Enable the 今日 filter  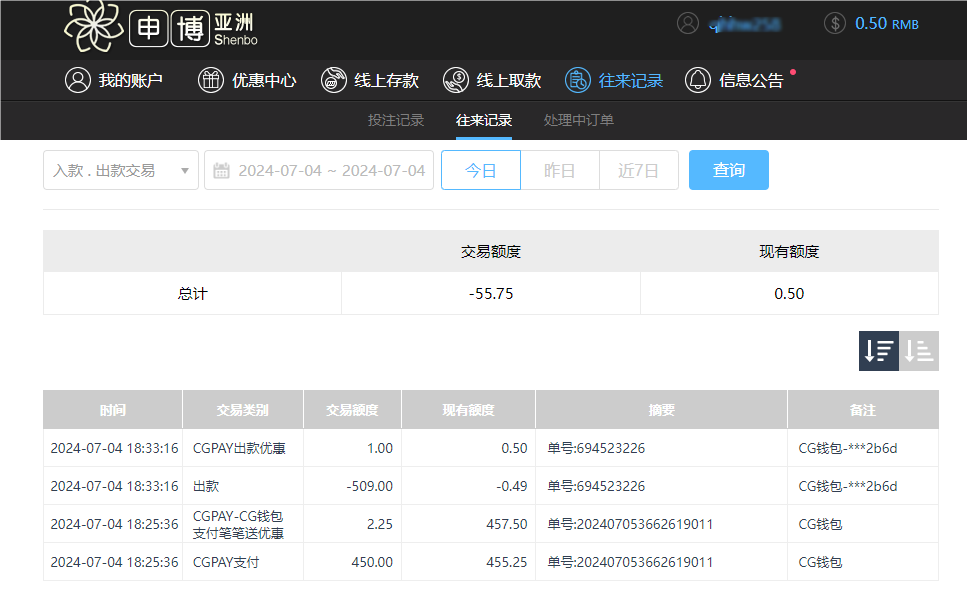[480, 170]
